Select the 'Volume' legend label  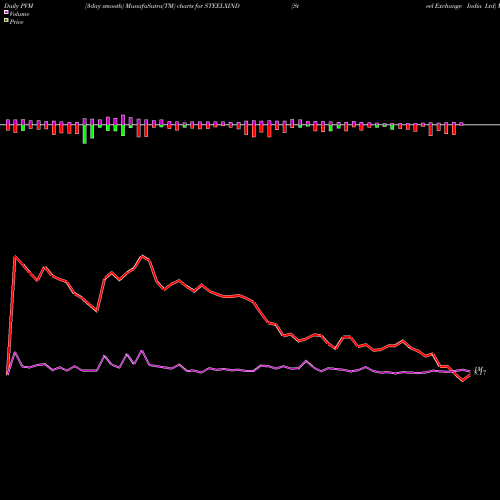click(x=19, y=14)
